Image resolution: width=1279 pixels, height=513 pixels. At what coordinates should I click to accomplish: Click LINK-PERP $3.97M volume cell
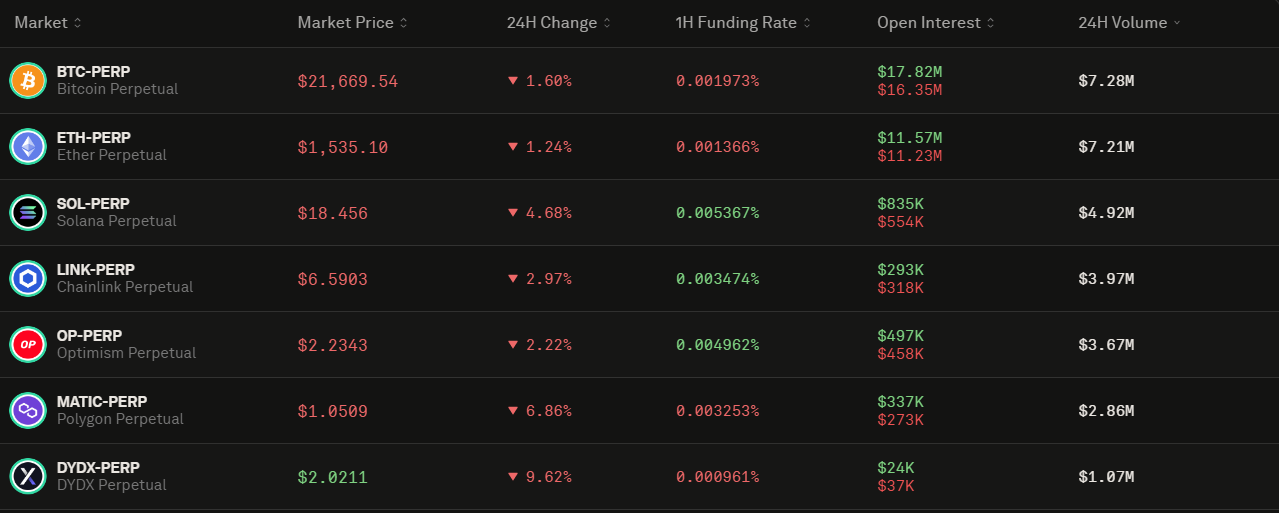click(x=1106, y=279)
